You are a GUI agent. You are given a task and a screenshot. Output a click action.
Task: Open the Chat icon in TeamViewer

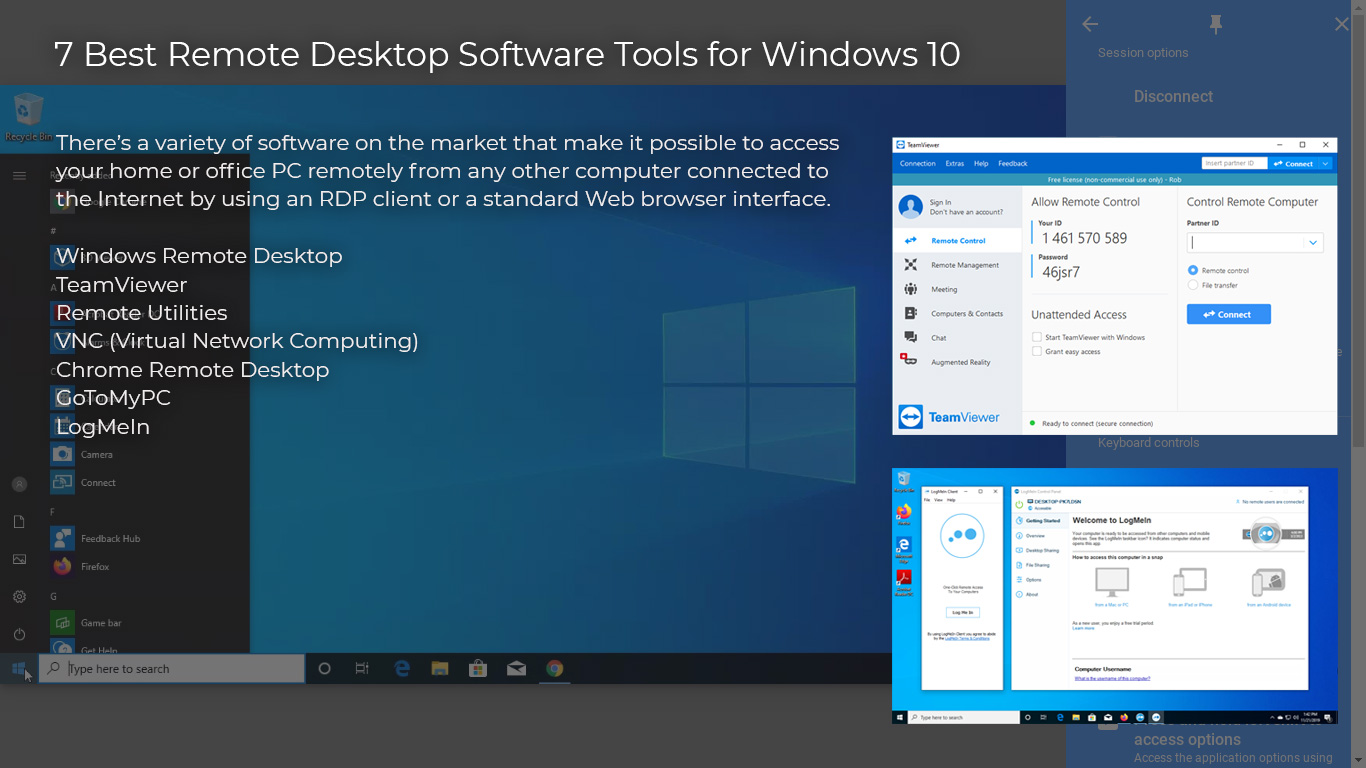tap(910, 338)
